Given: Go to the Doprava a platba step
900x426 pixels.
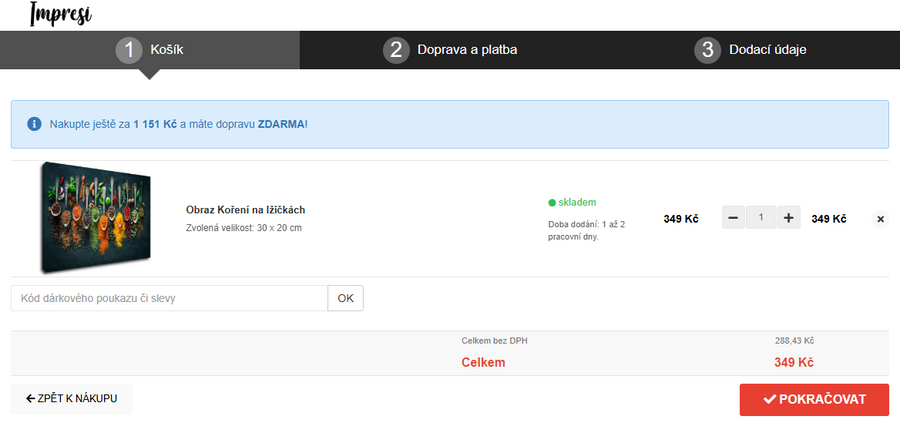Looking at the screenshot, I should click(x=467, y=50).
